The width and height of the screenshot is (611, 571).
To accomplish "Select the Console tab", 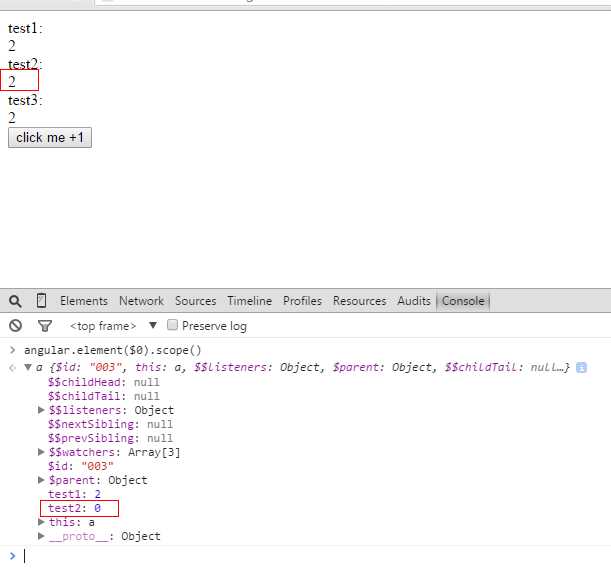I will [463, 301].
